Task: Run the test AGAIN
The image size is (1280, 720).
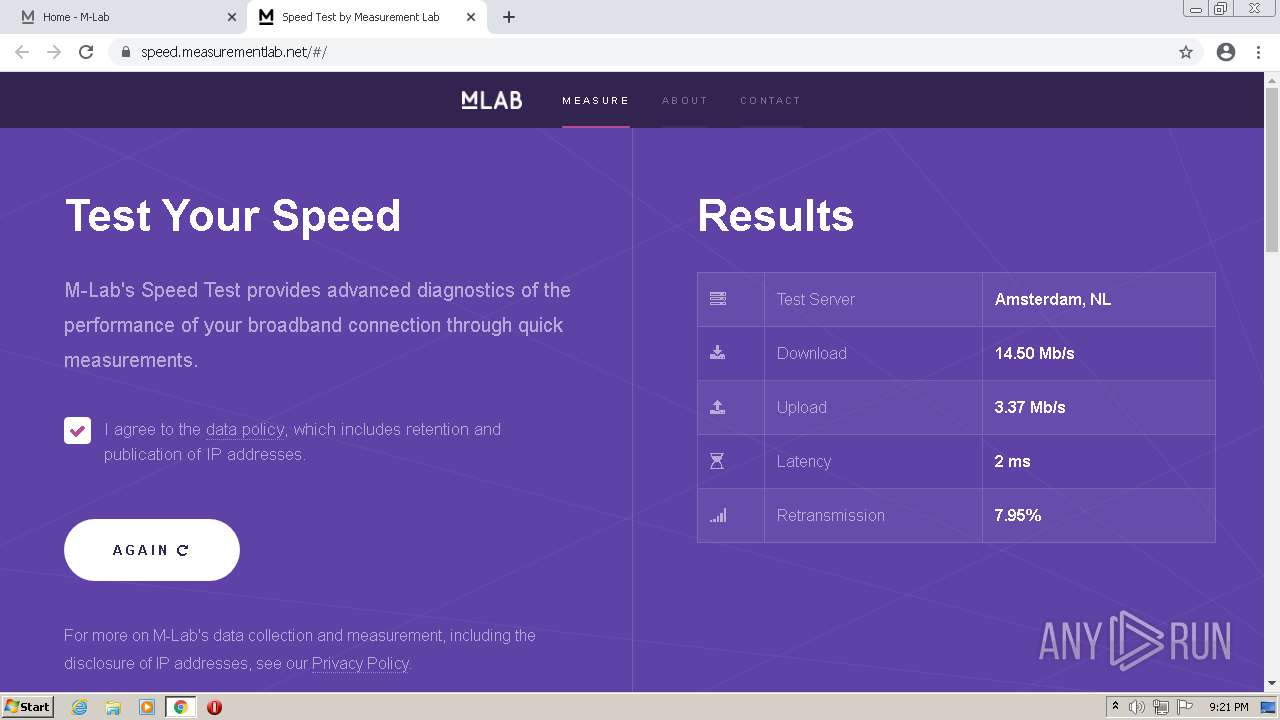Action: tap(152, 550)
